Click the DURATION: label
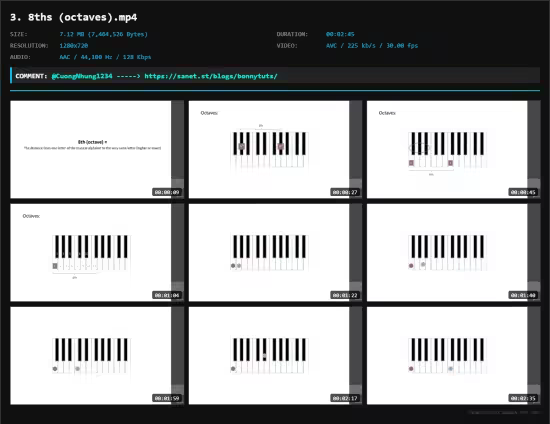 tap(292, 34)
